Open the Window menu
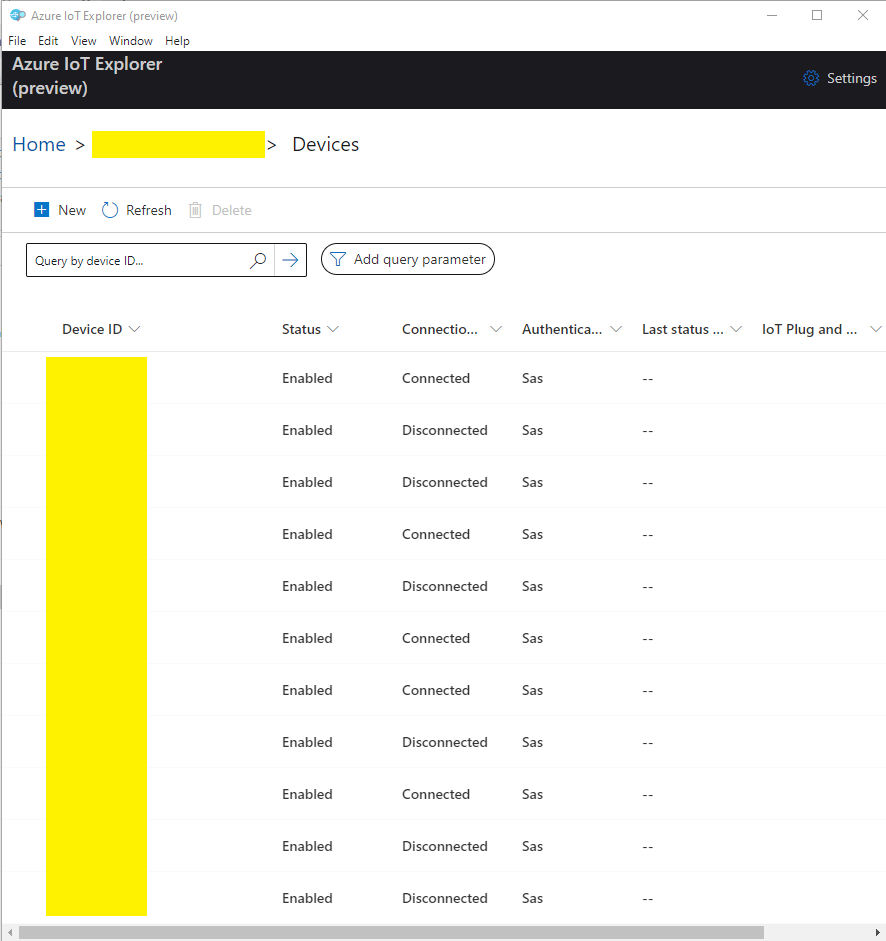The width and height of the screenshot is (886, 941). click(x=131, y=41)
